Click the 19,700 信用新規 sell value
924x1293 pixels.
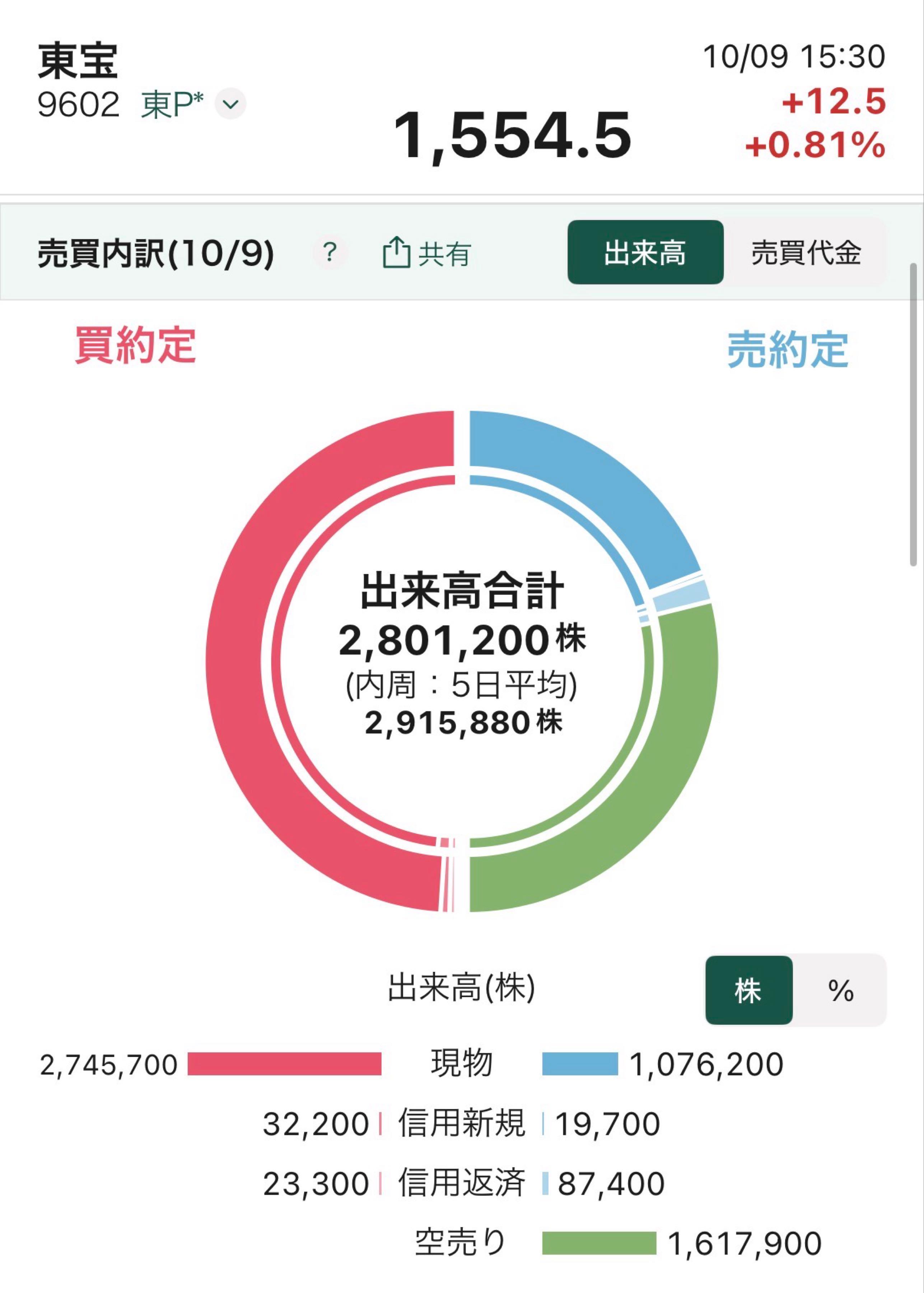coord(608,1124)
